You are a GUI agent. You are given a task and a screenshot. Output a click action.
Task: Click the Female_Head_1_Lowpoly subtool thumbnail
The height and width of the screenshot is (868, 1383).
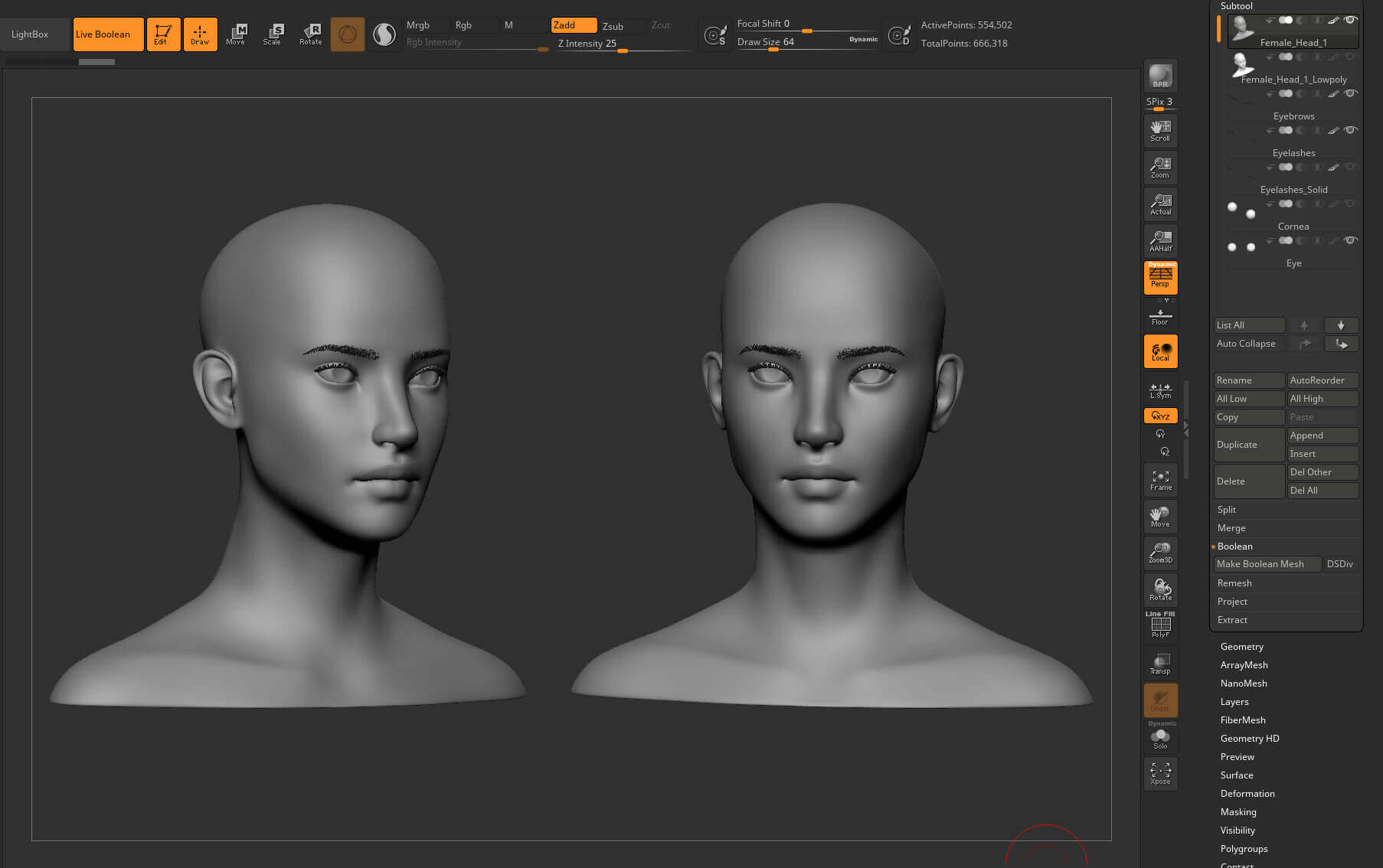coord(1242,64)
